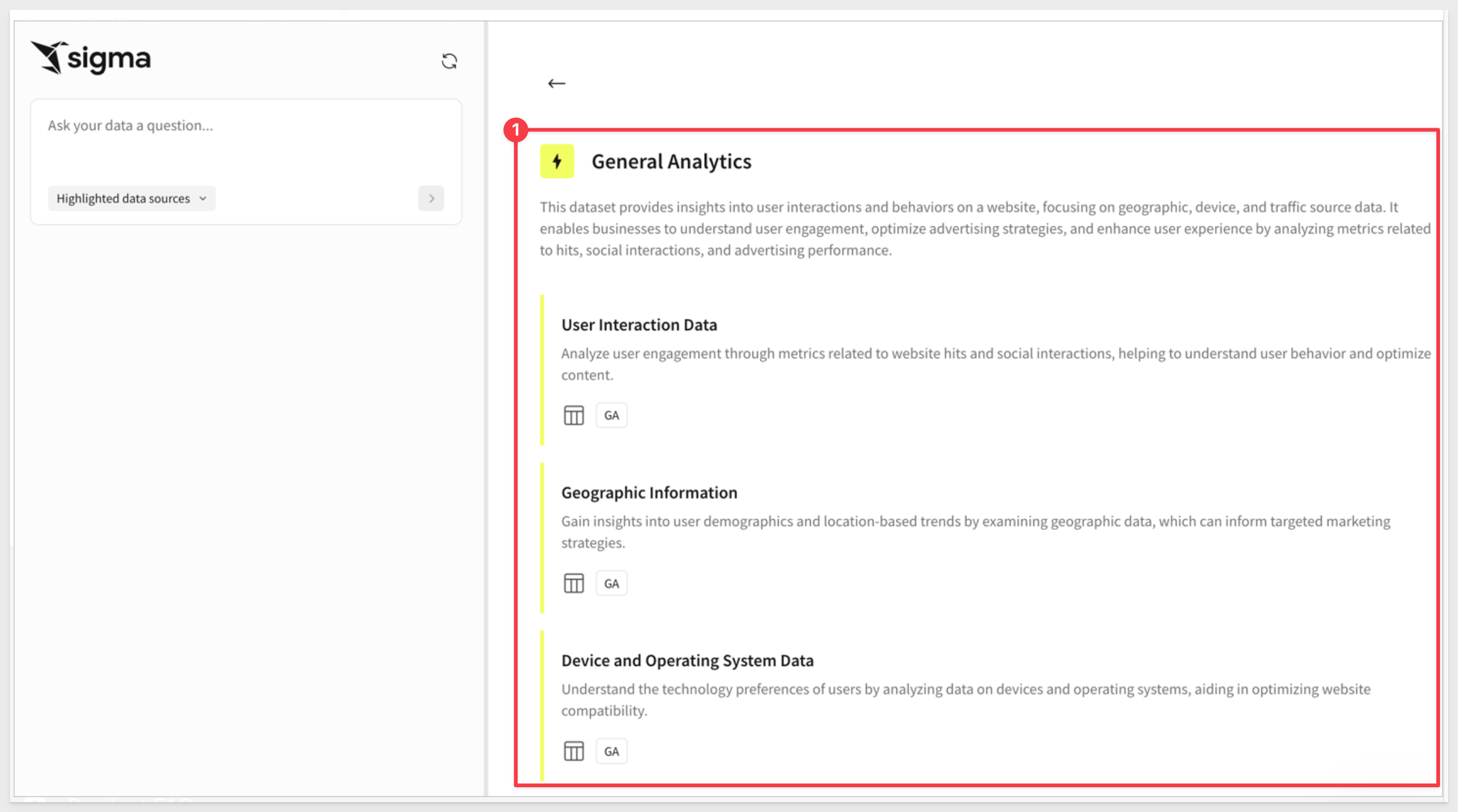Open the Highlighted data sources dropdown
Viewport: 1458px width, 812px height.
tap(131, 198)
